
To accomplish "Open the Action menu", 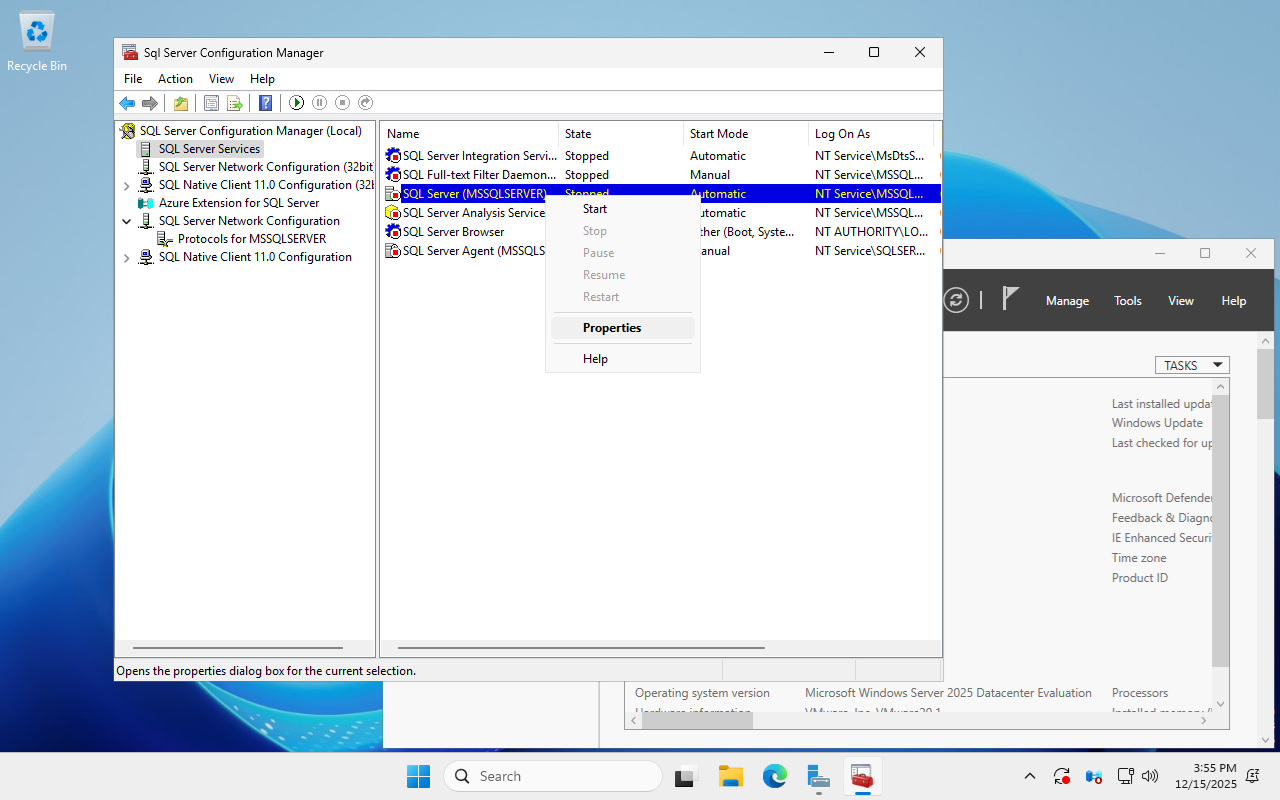I will click(x=175, y=78).
